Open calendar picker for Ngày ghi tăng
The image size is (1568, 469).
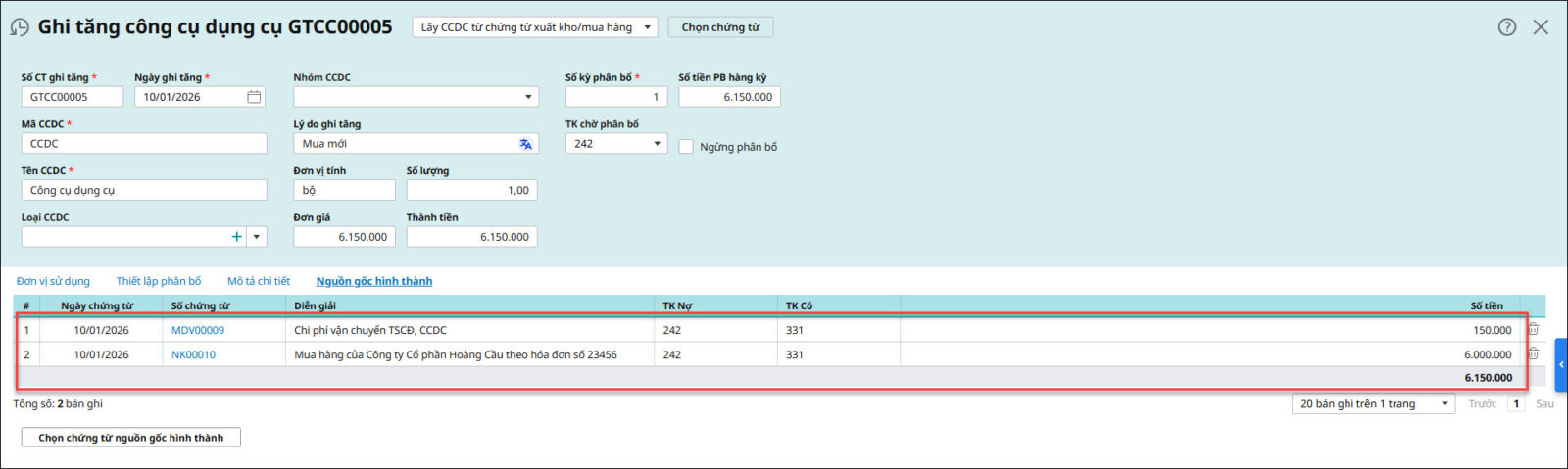(x=254, y=97)
